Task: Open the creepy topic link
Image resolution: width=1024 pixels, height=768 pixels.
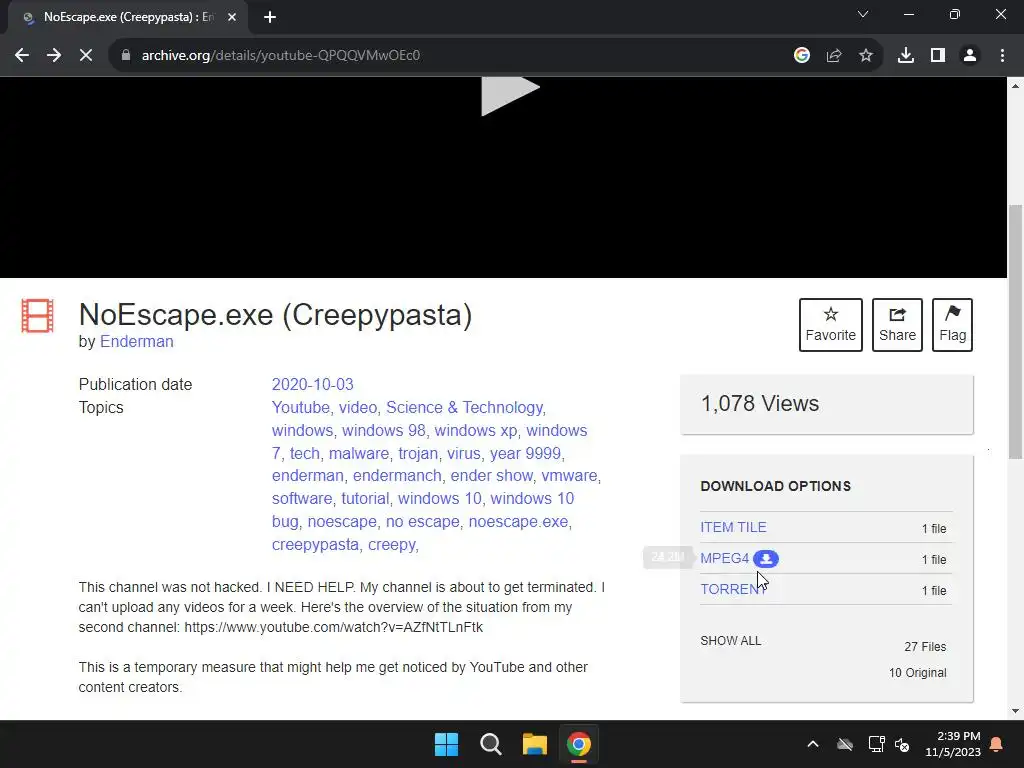Action: point(392,545)
